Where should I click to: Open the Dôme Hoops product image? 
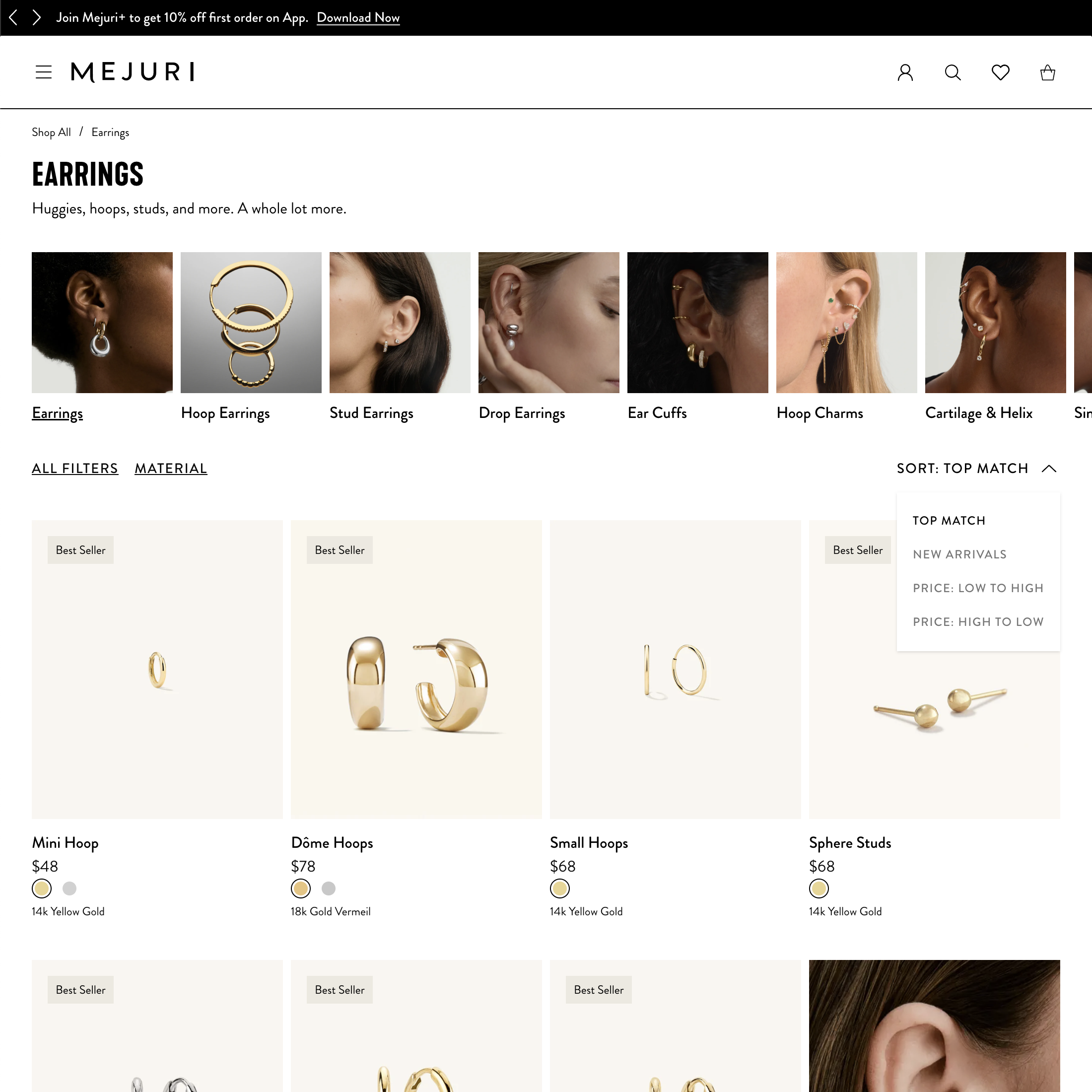click(x=416, y=669)
